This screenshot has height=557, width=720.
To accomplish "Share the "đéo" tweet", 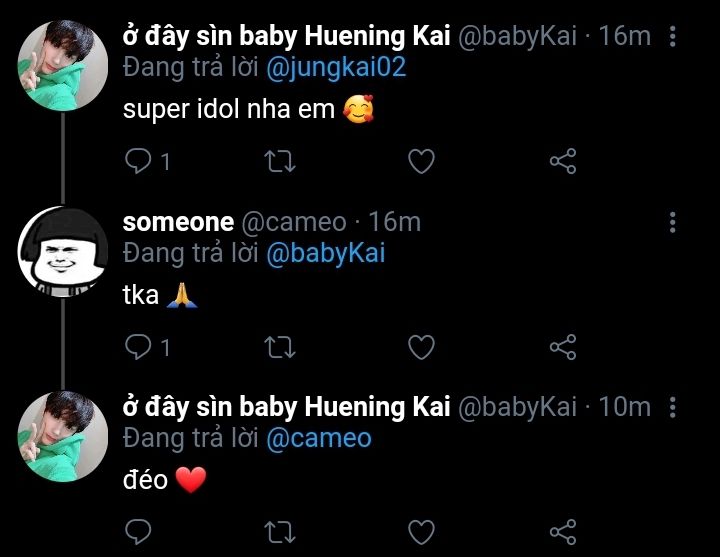I will pos(563,531).
